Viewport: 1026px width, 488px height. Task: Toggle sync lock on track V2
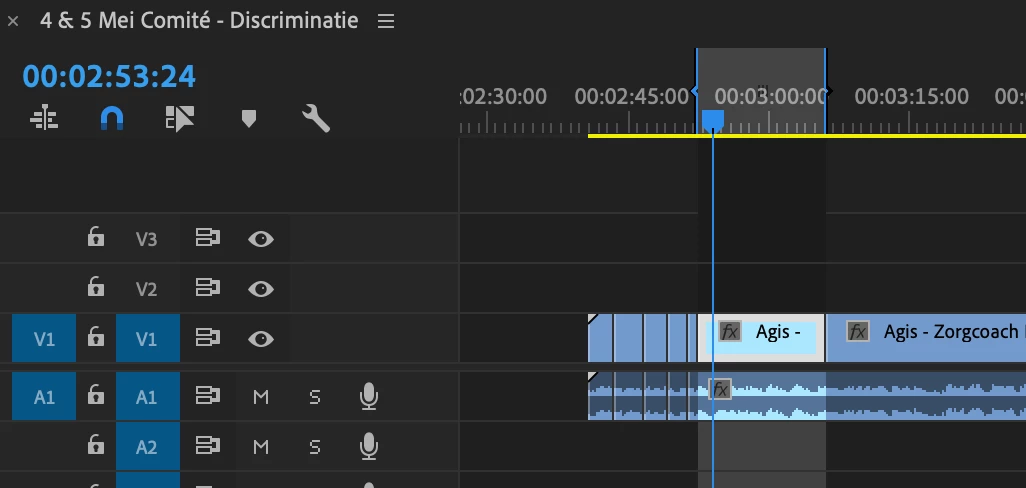(207, 288)
